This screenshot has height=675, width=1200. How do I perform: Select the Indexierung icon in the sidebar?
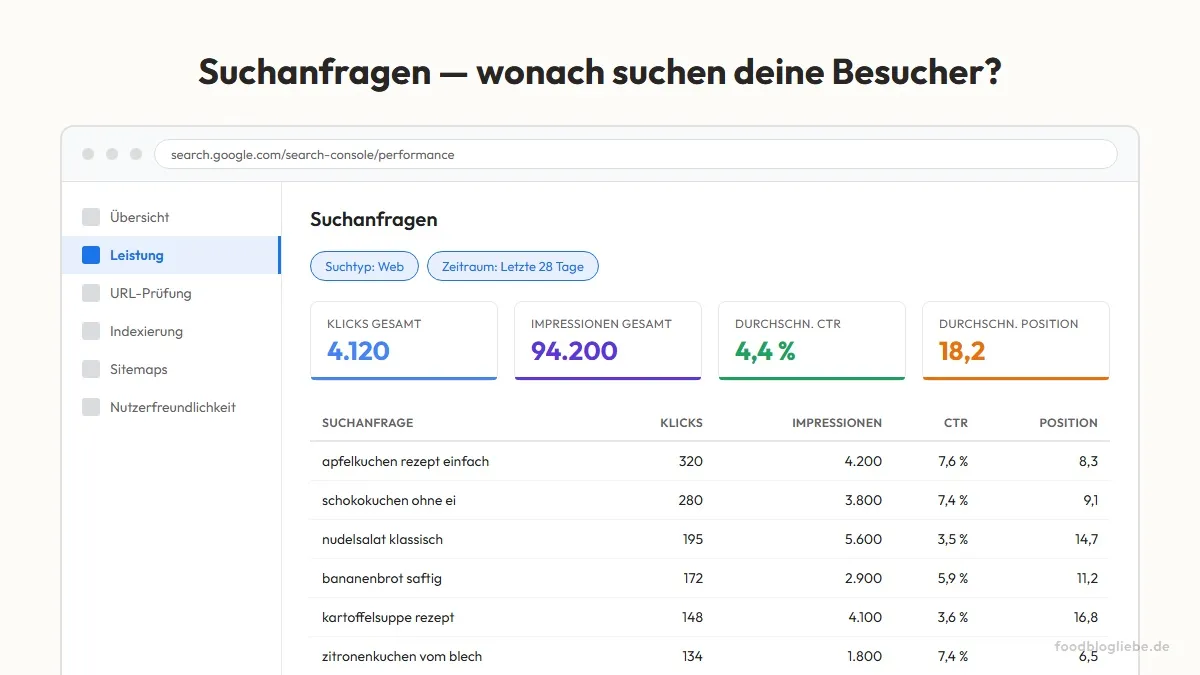click(x=90, y=331)
